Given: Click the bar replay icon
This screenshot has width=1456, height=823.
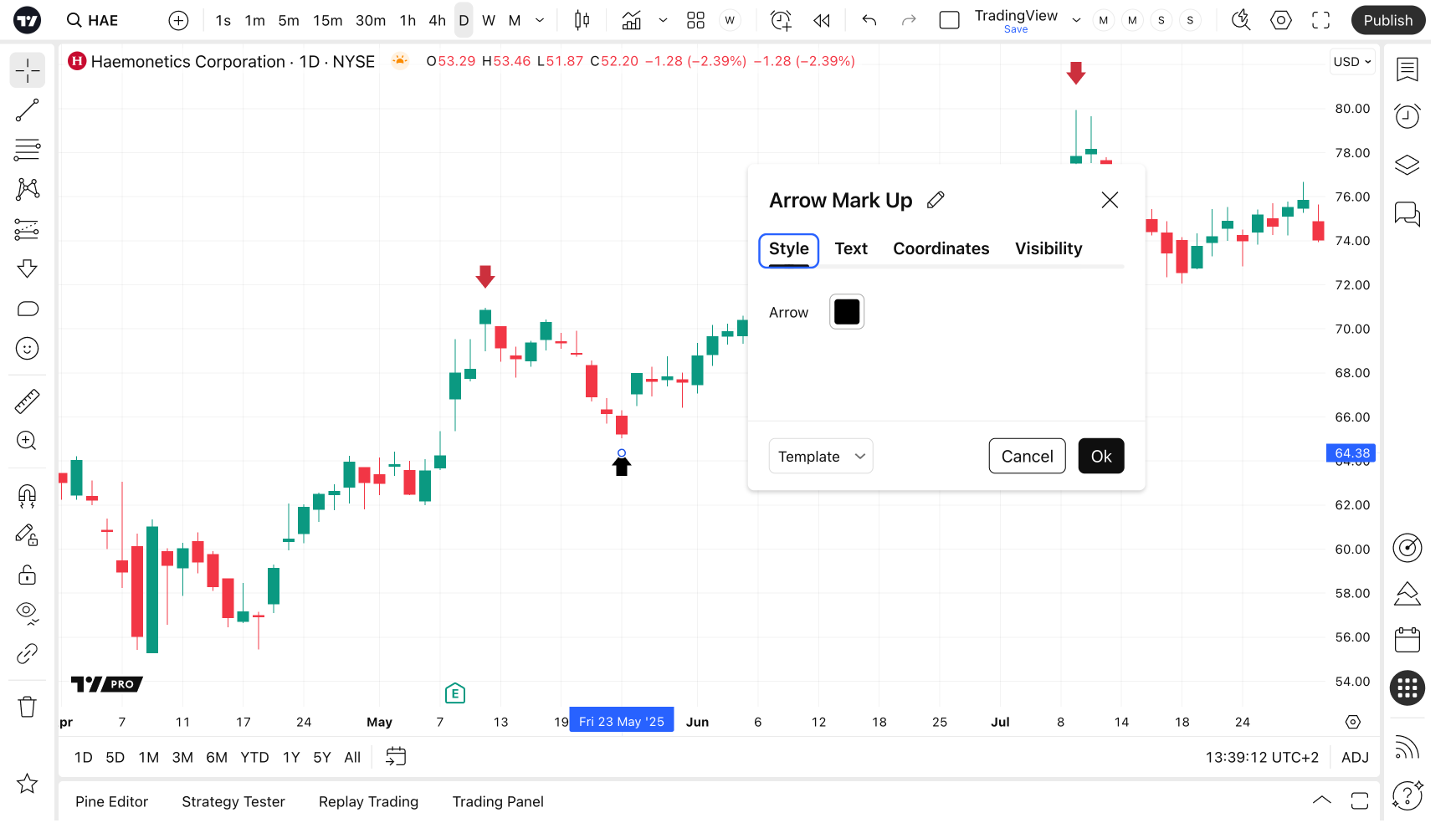Looking at the screenshot, I should pos(822,20).
